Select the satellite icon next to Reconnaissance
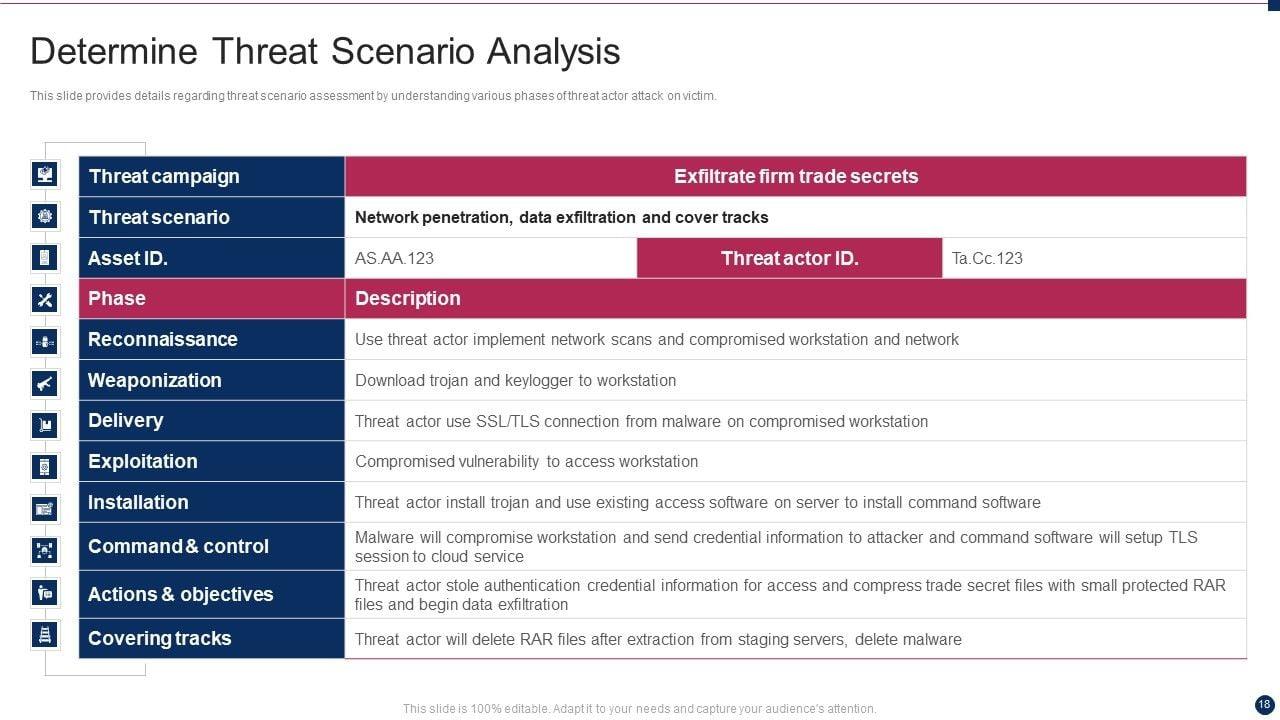The image size is (1280, 720). [44, 341]
